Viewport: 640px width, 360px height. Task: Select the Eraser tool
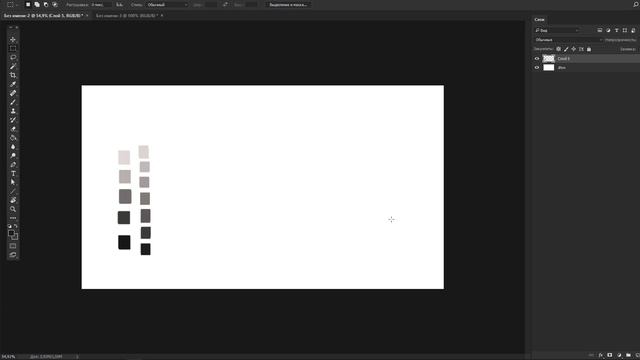tap(13, 129)
